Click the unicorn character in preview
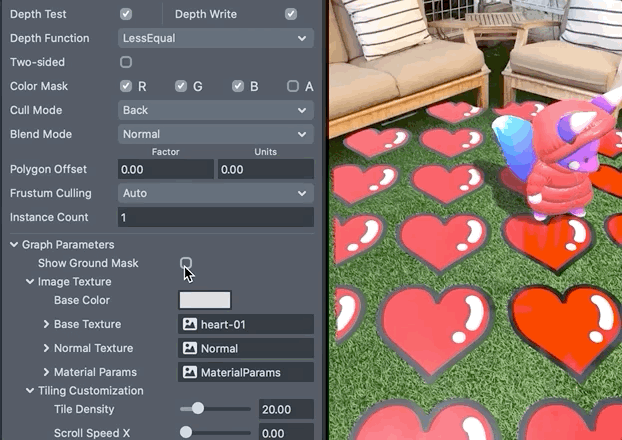 555,159
